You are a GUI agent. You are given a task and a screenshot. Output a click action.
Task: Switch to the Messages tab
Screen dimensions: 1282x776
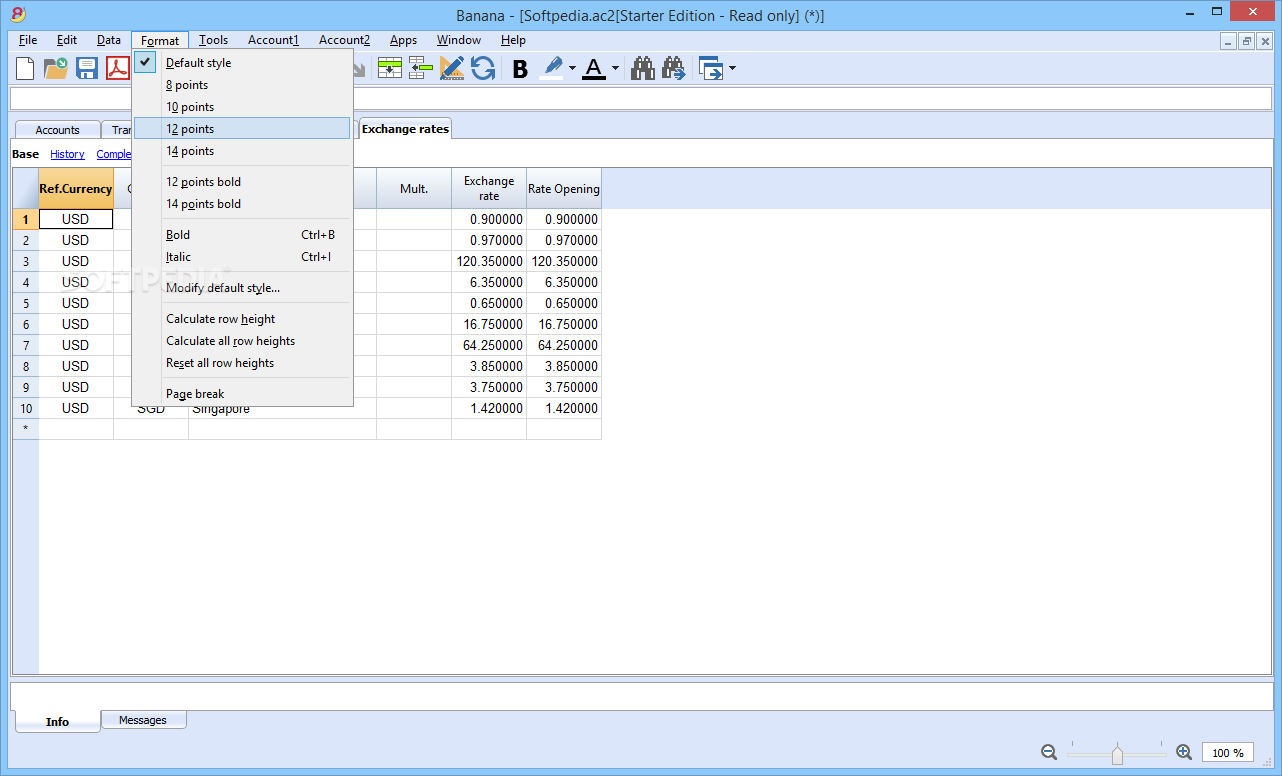(143, 720)
